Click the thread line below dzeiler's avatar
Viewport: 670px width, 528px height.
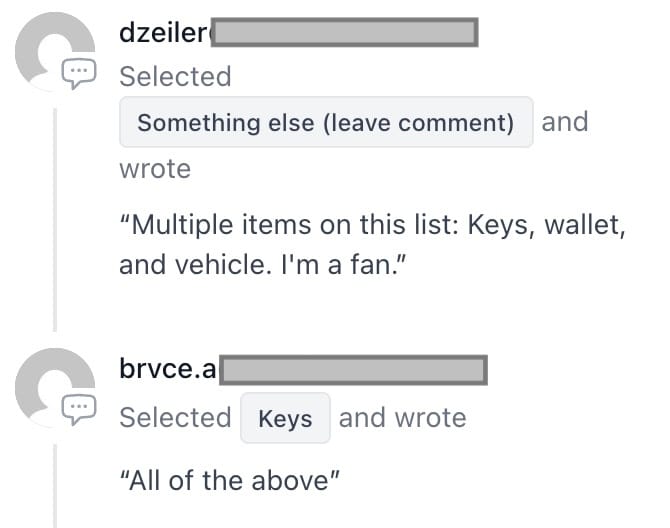(55, 220)
